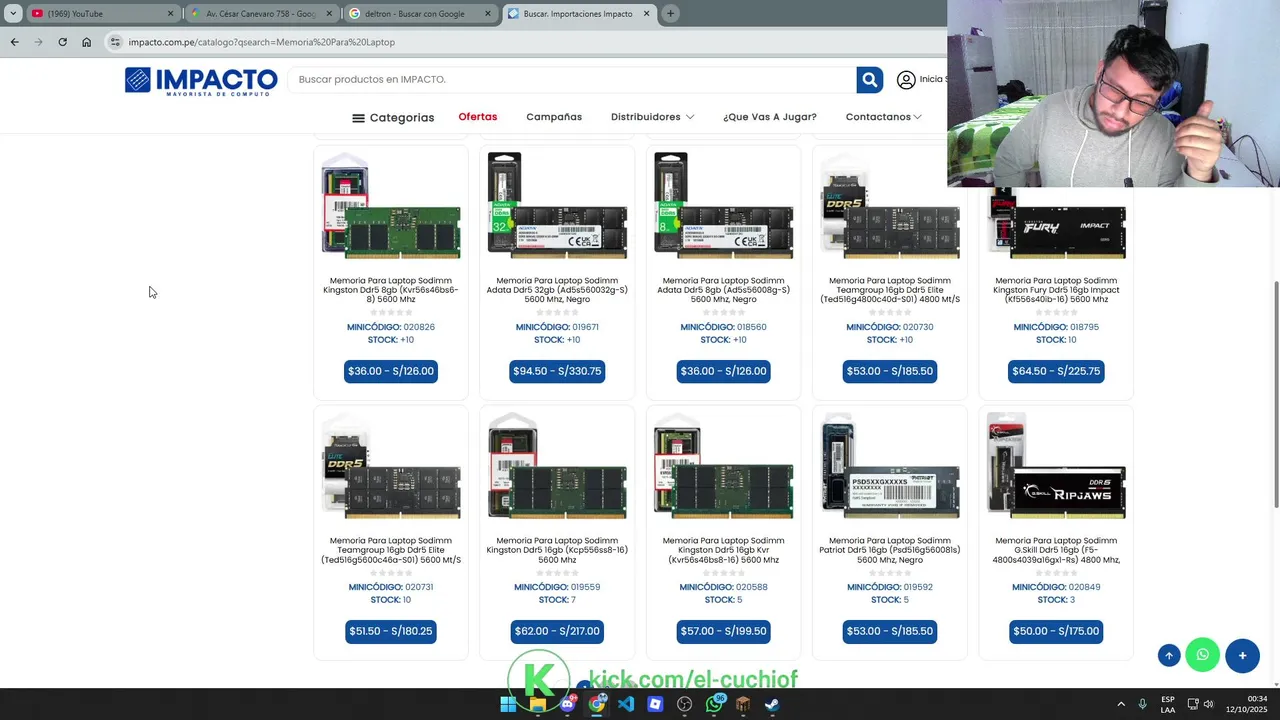Reload the page with the refresh icon
The height and width of the screenshot is (720, 1280).
click(x=62, y=42)
